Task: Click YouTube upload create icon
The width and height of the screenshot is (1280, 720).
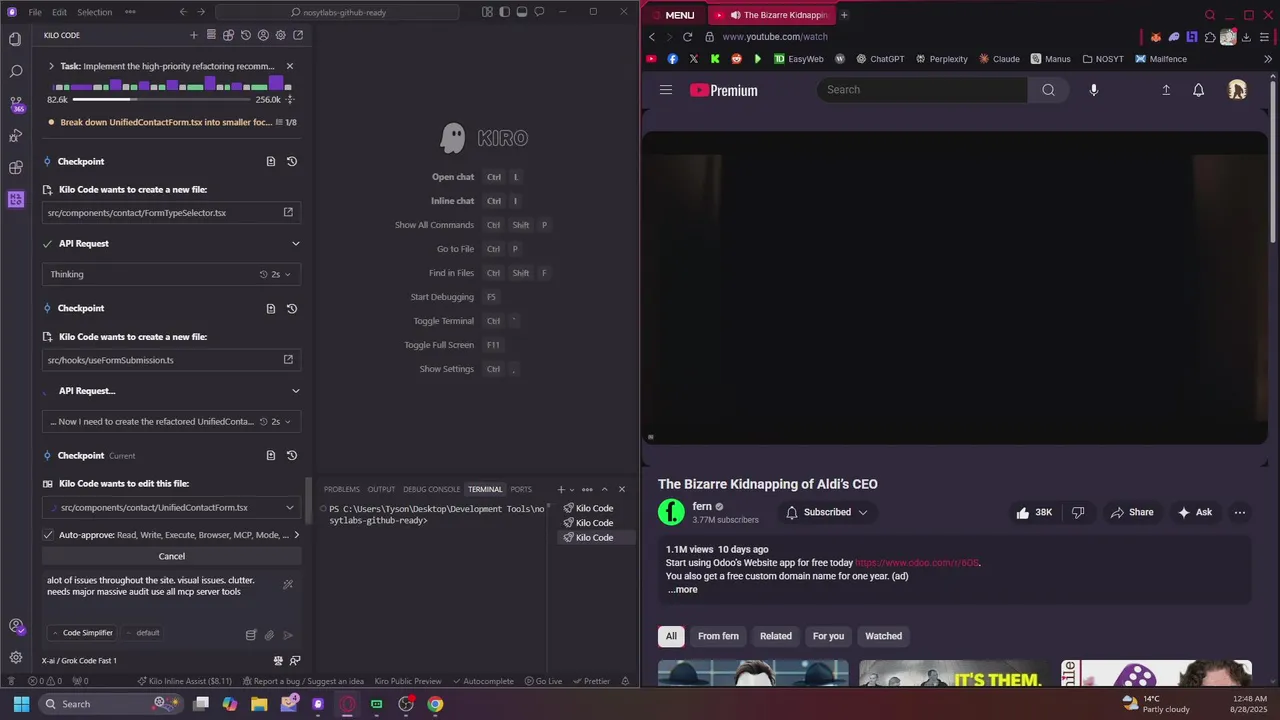Action: tap(1166, 90)
